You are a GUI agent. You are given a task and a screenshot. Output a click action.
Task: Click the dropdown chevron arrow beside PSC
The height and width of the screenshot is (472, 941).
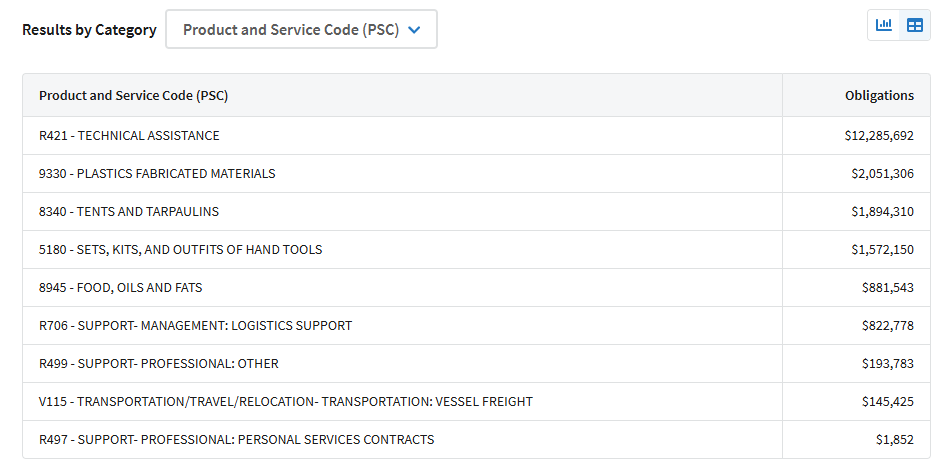(x=414, y=29)
